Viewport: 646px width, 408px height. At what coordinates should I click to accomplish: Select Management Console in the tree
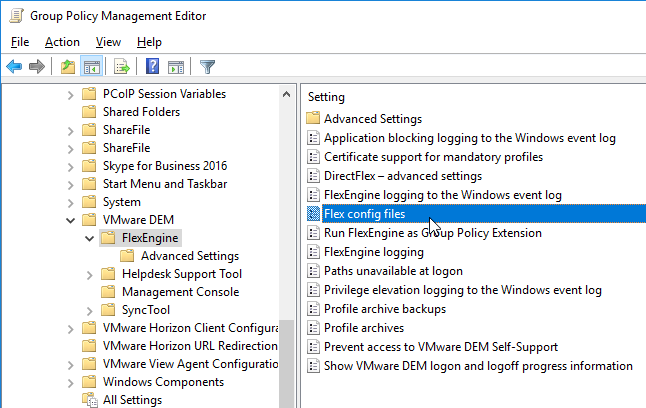click(180, 292)
